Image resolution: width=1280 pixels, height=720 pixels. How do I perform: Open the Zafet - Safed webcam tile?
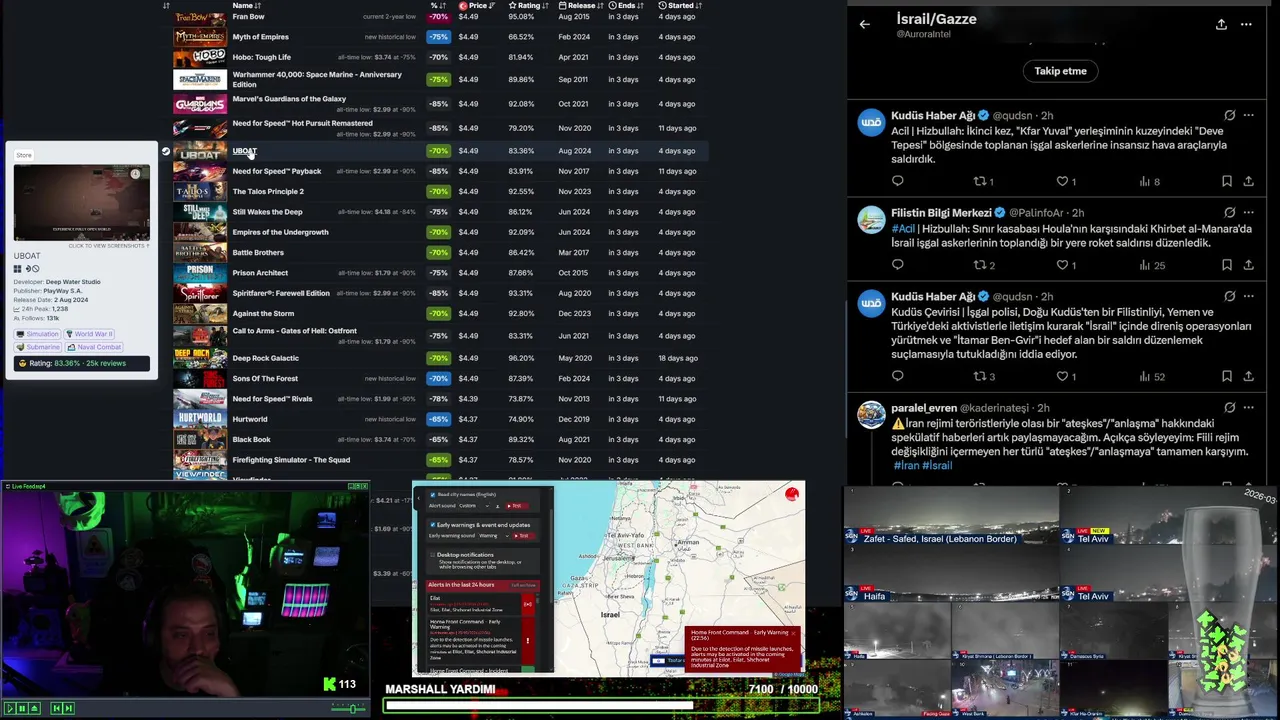pos(951,517)
